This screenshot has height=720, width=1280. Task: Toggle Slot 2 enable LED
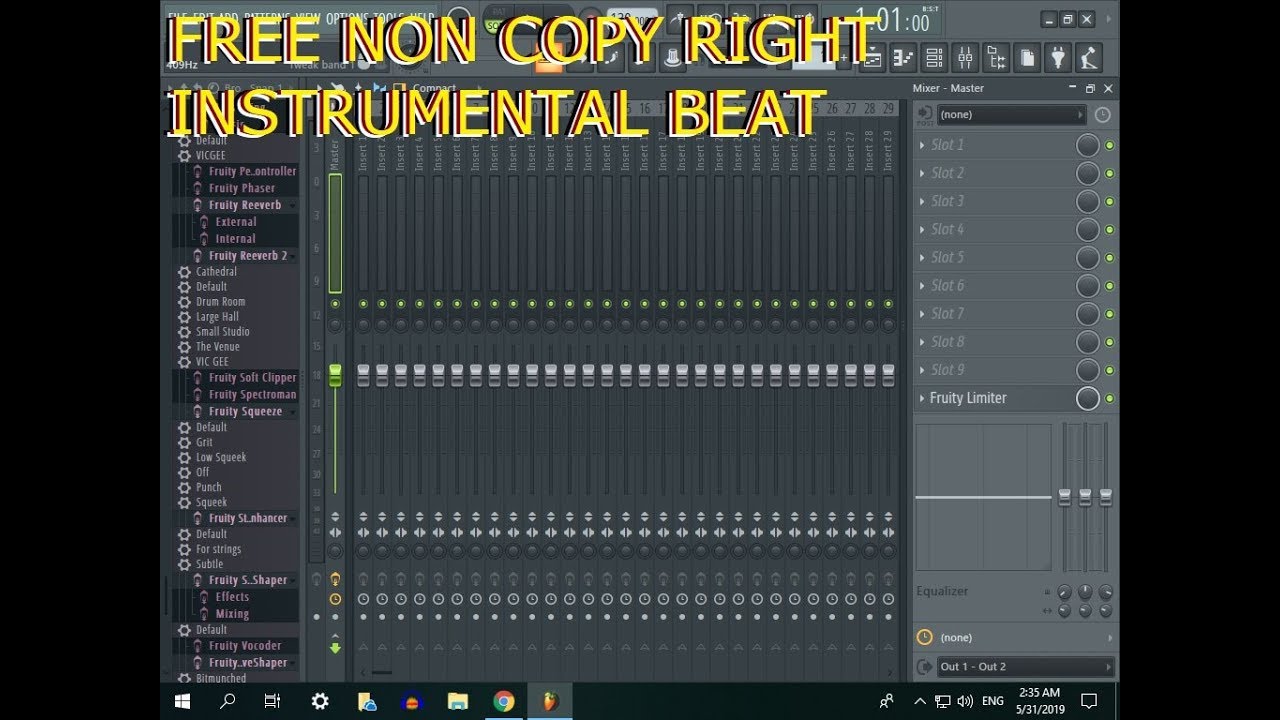pyautogui.click(x=1109, y=174)
